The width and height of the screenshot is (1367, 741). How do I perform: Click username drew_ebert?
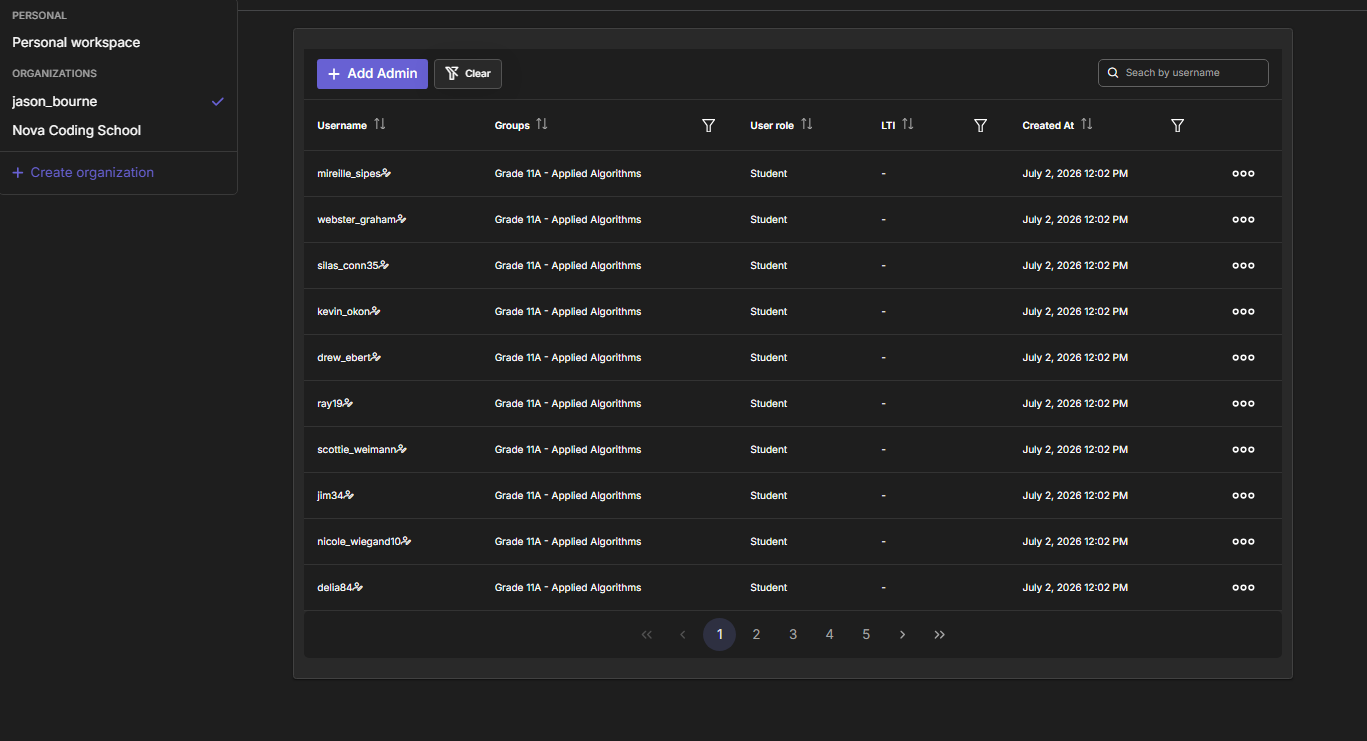[x=344, y=358]
